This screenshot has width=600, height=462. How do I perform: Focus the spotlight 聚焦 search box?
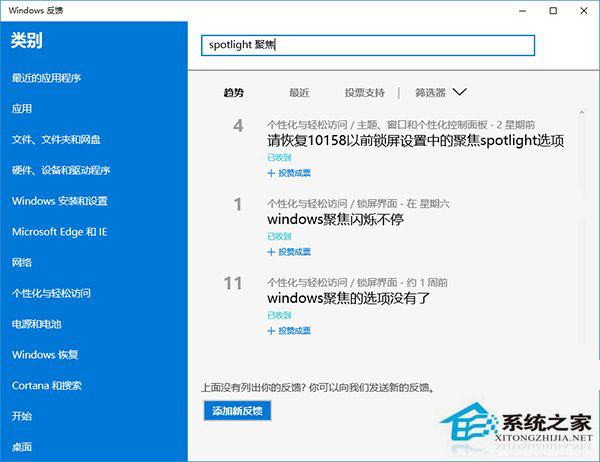368,45
